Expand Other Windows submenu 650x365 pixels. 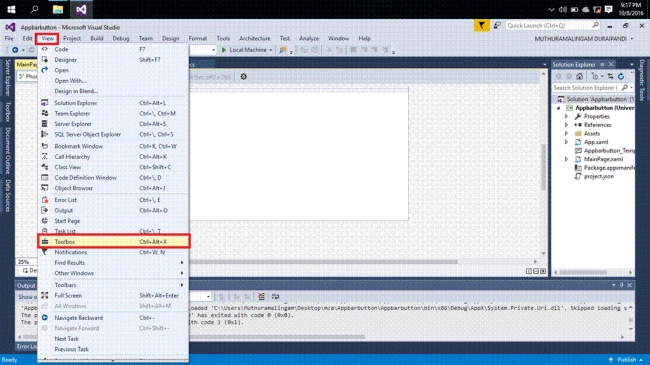pos(114,273)
